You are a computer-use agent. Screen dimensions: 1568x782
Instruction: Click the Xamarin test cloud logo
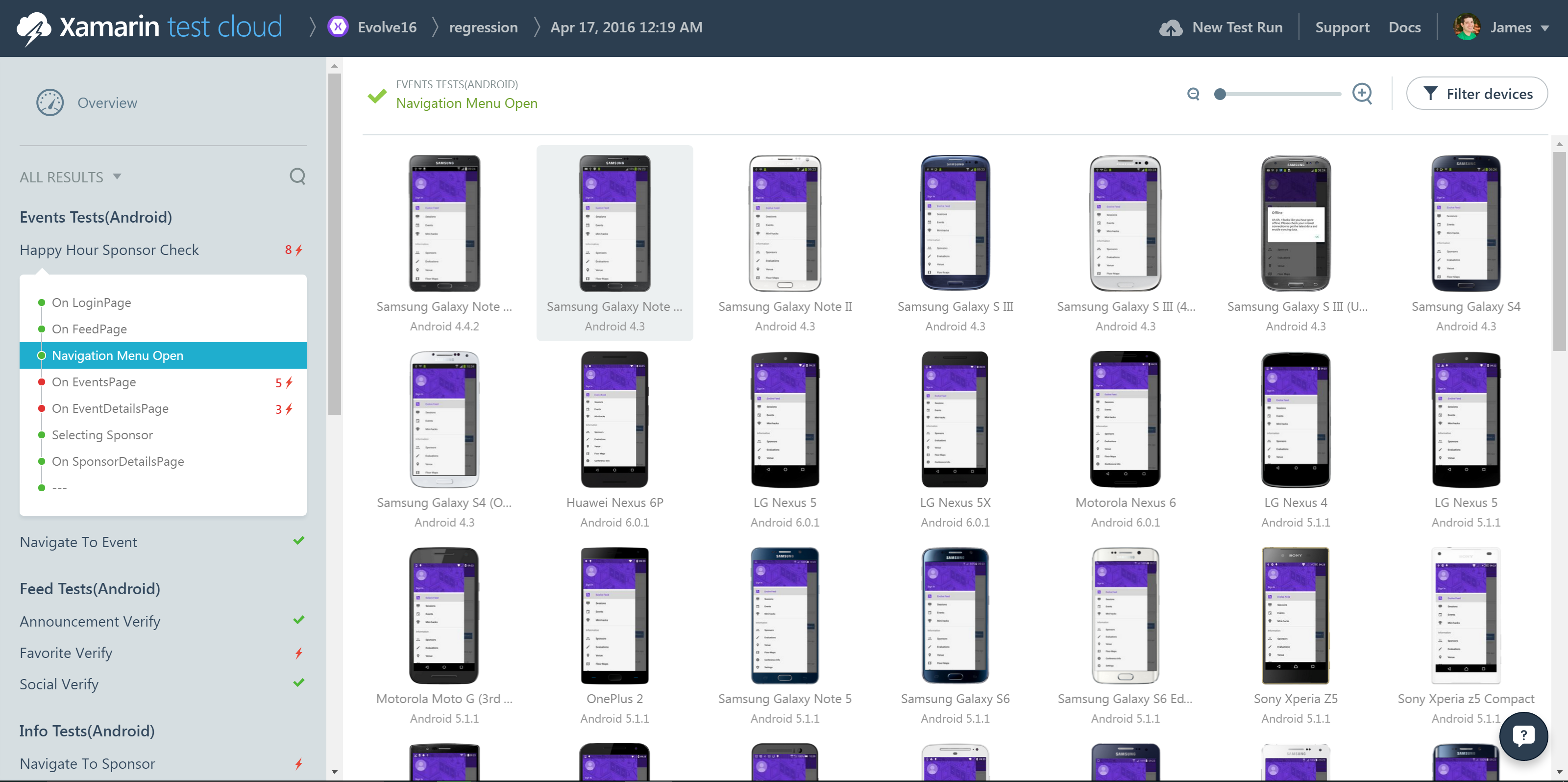[149, 27]
